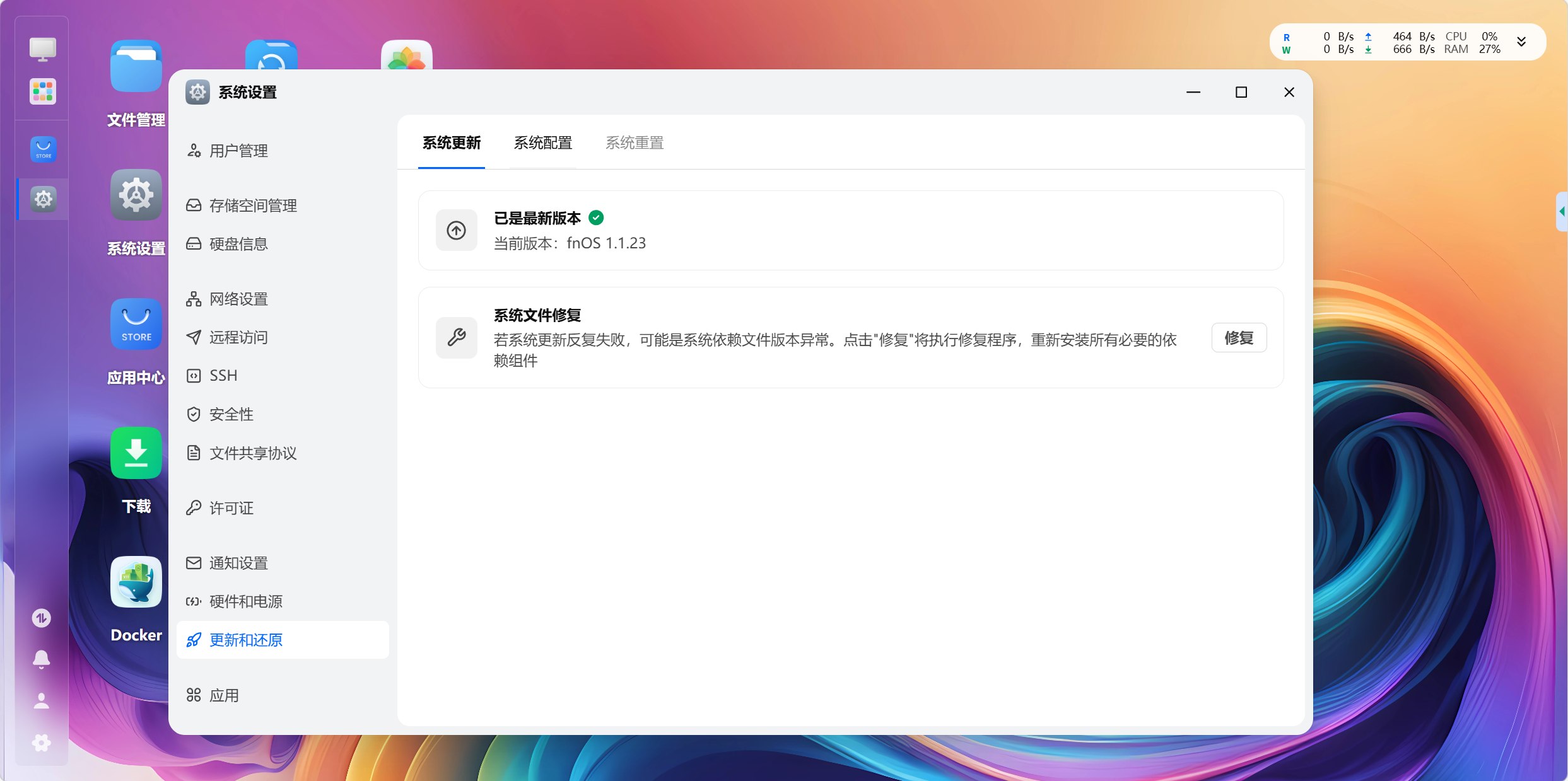Open Docker from the desktop
This screenshot has height=781, width=1568.
[136, 582]
